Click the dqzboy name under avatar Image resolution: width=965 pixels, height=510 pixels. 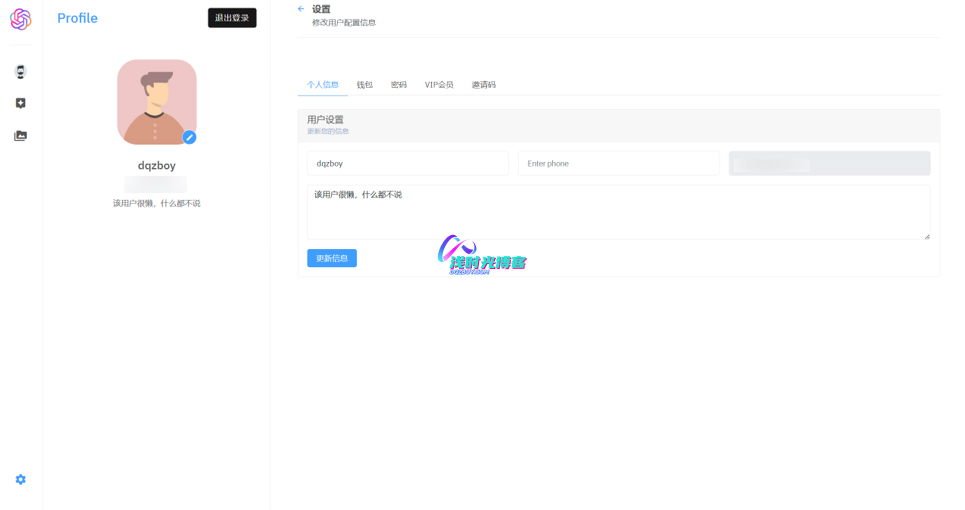pos(157,165)
